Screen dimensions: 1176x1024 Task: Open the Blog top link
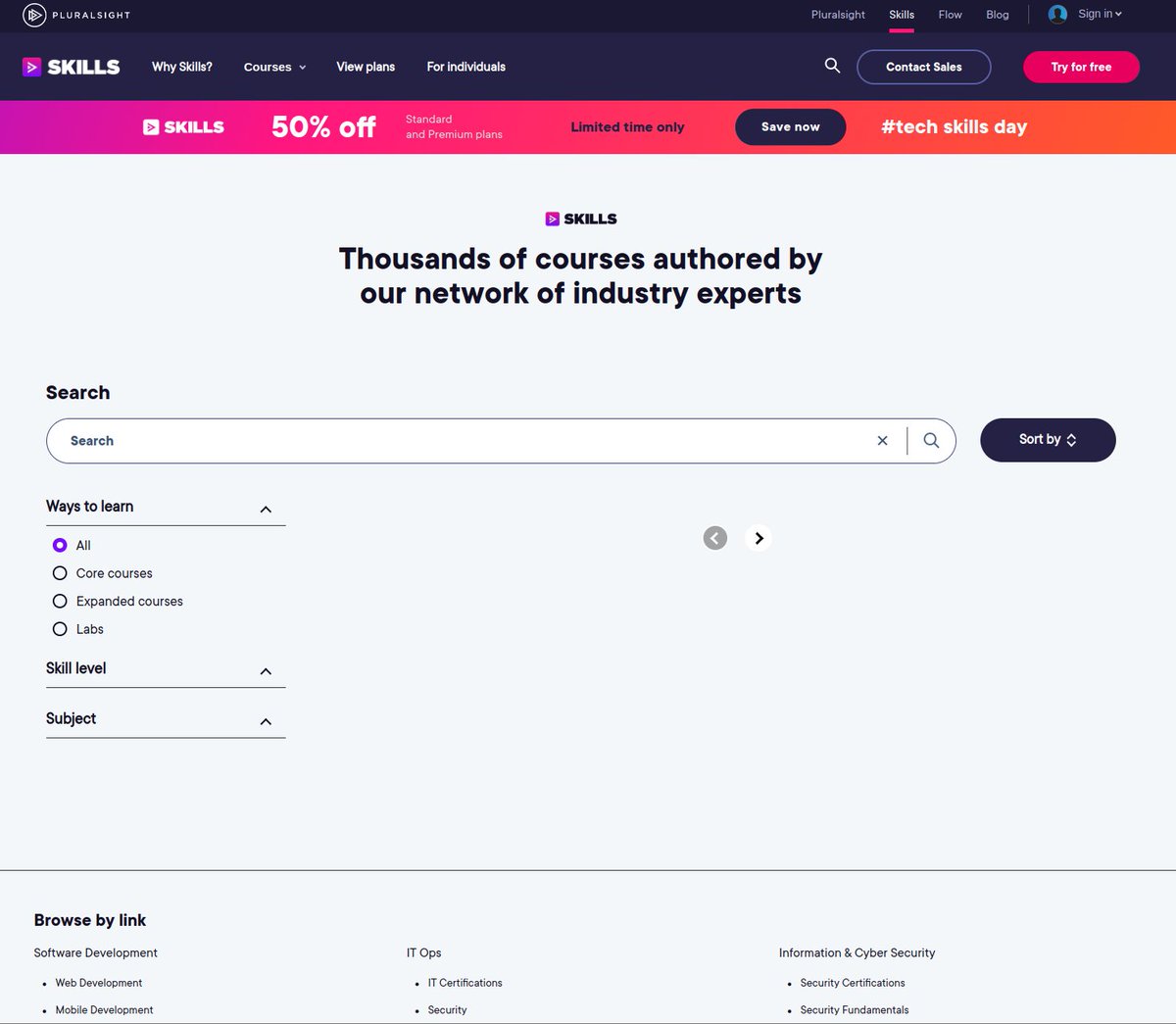pyautogui.click(x=997, y=15)
